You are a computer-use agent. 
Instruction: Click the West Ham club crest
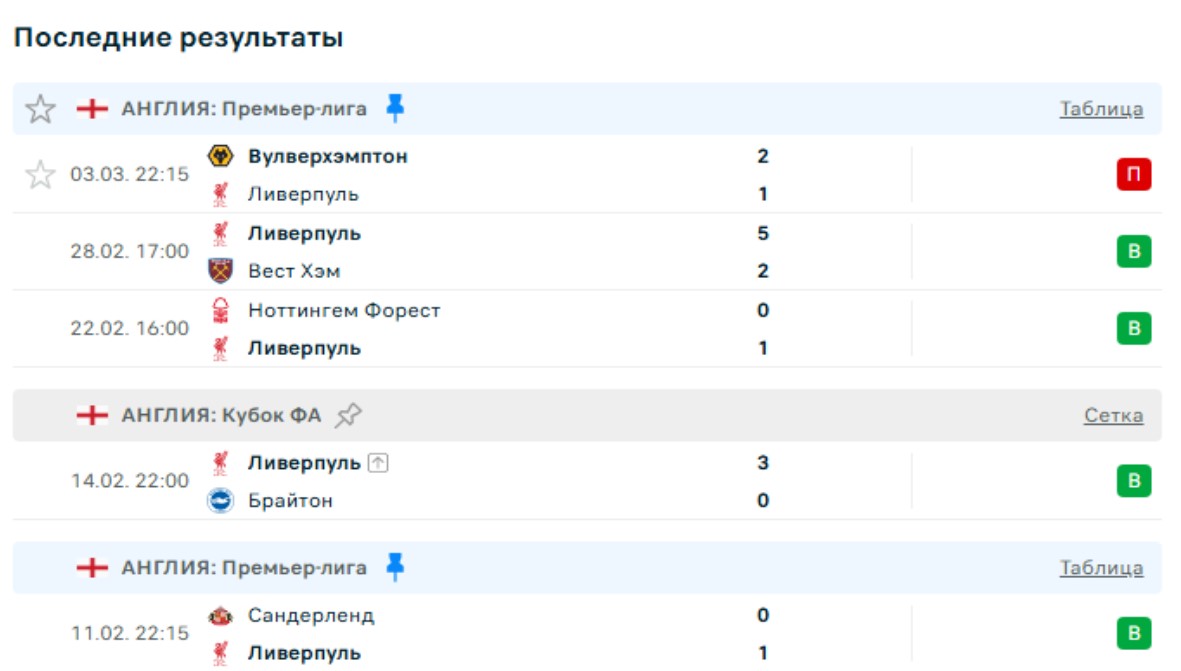(x=220, y=271)
